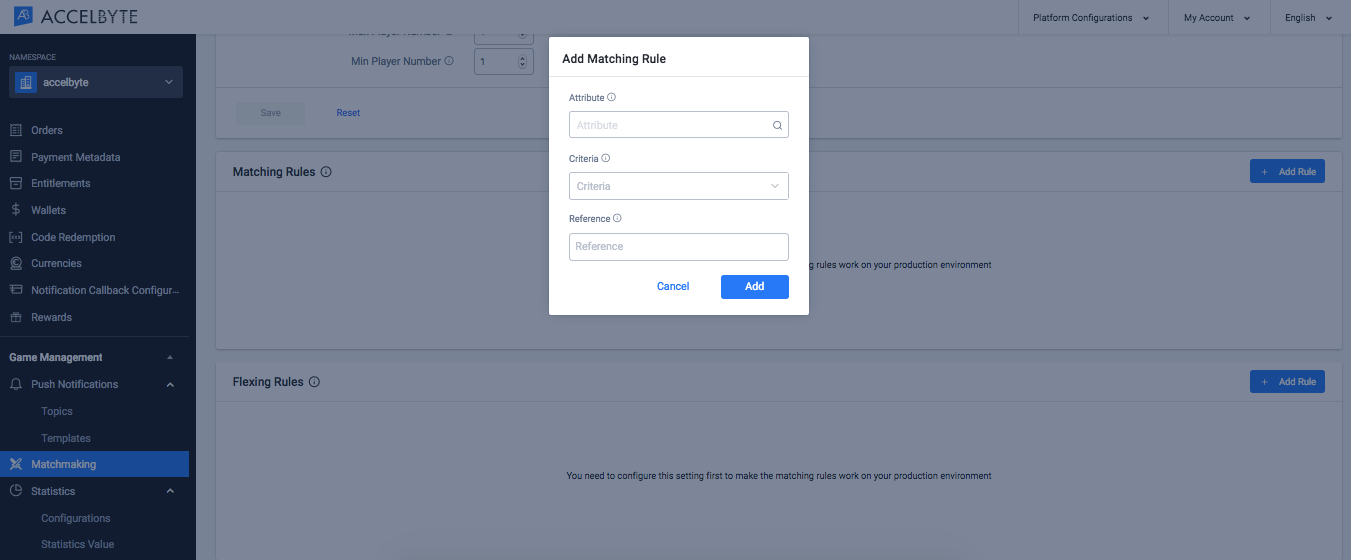Click the Attribute info icon in dialog

[611, 97]
